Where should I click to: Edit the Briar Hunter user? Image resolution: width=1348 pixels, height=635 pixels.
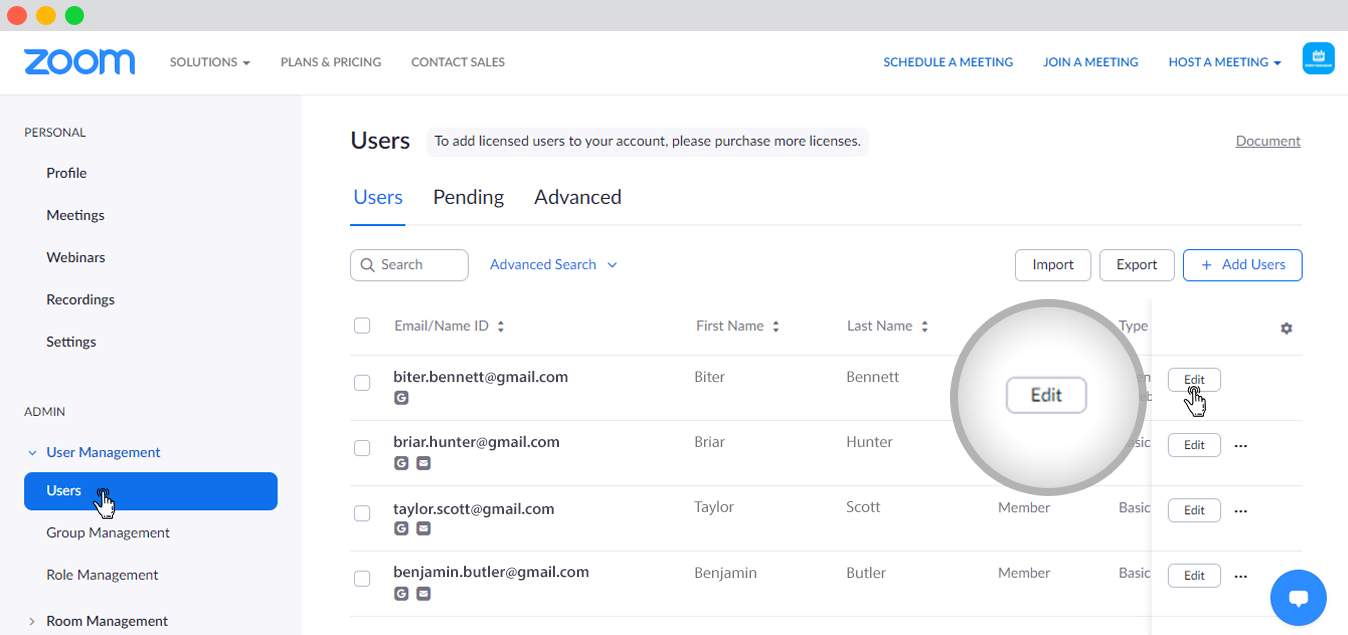tap(1194, 445)
